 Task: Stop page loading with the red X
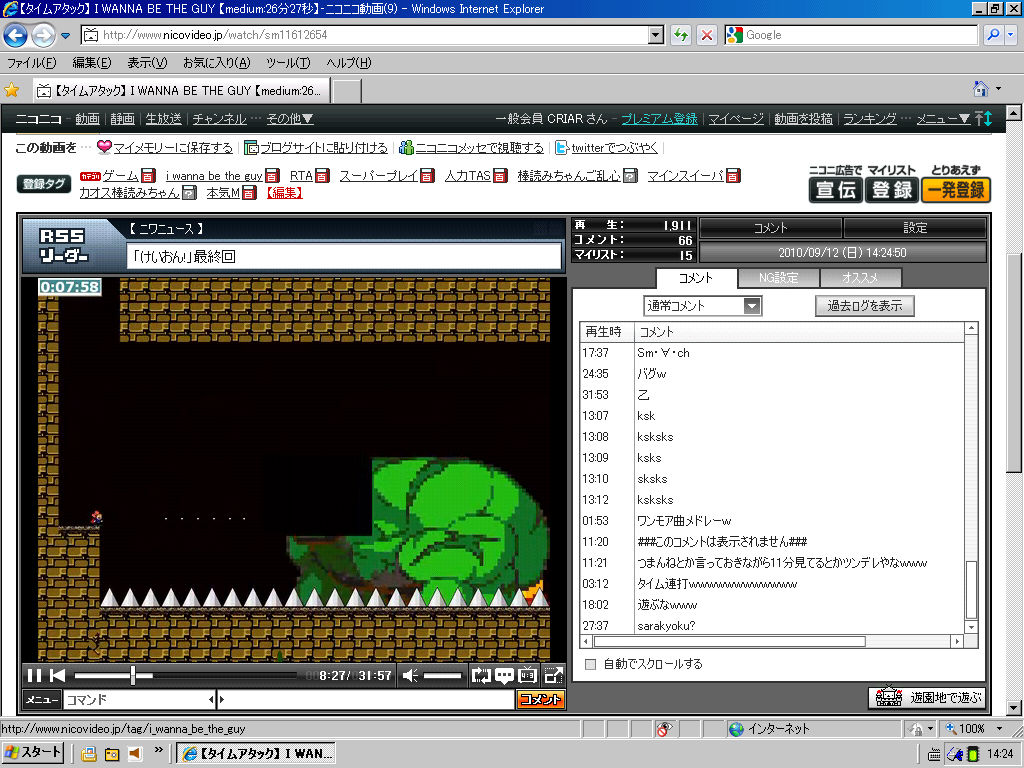coord(707,35)
